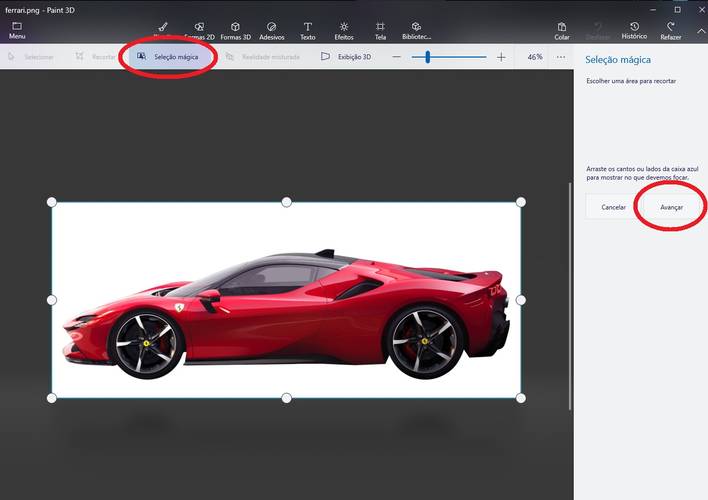Click the top-left selection corner handle
Viewport: 708px width, 500px height.
tap(52, 202)
